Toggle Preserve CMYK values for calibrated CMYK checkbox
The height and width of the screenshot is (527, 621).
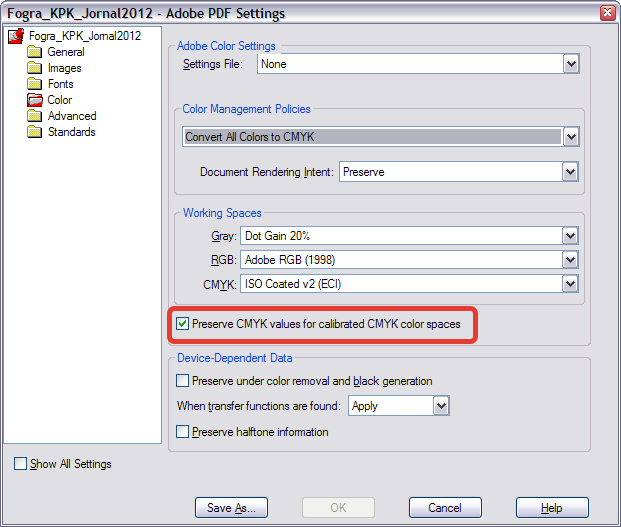182,324
